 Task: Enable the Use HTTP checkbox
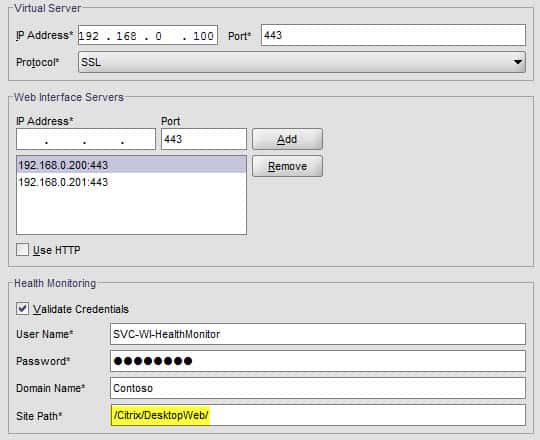click(x=22, y=250)
